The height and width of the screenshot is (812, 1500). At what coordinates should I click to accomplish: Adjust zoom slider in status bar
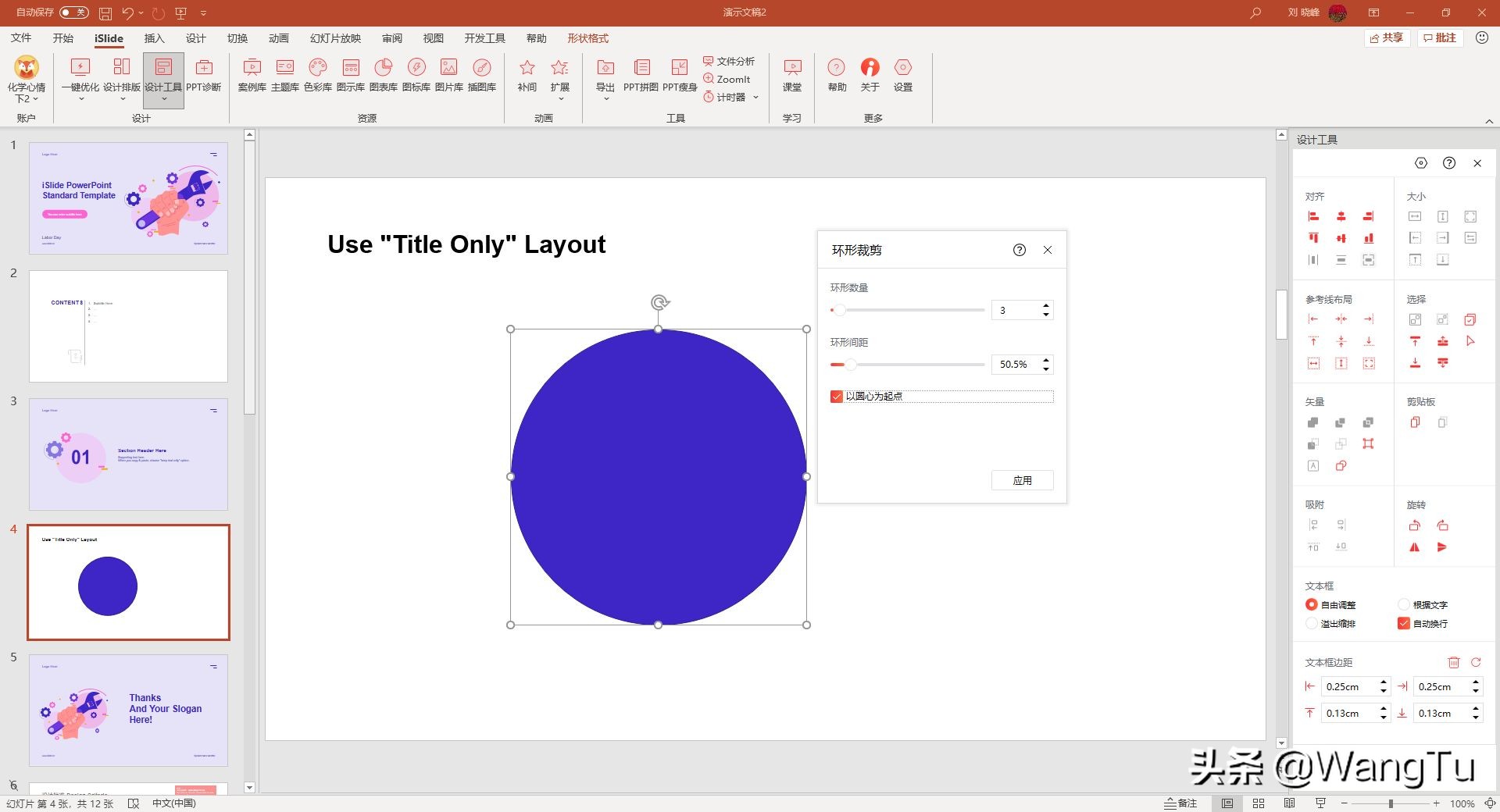pos(1390,803)
